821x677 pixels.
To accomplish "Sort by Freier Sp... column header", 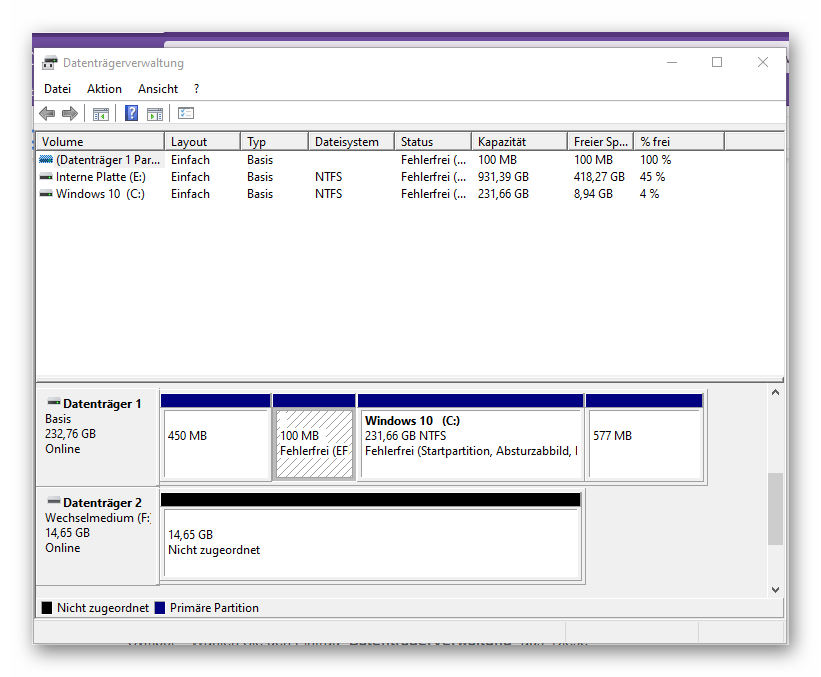I will [x=601, y=141].
